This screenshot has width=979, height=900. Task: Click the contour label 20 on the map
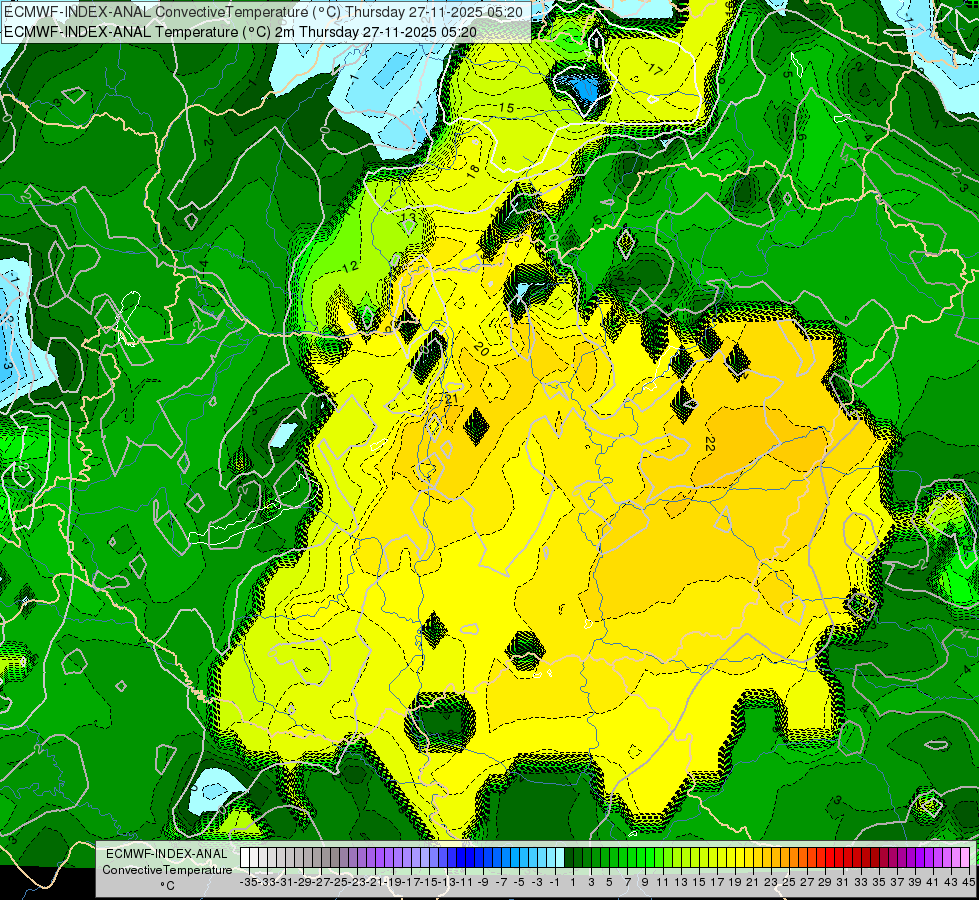(x=481, y=349)
